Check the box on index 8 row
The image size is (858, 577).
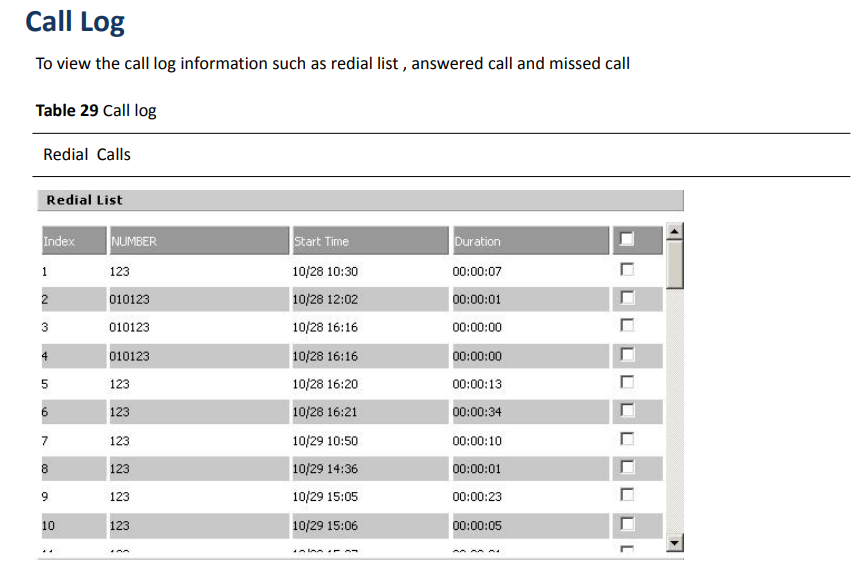pos(627,467)
